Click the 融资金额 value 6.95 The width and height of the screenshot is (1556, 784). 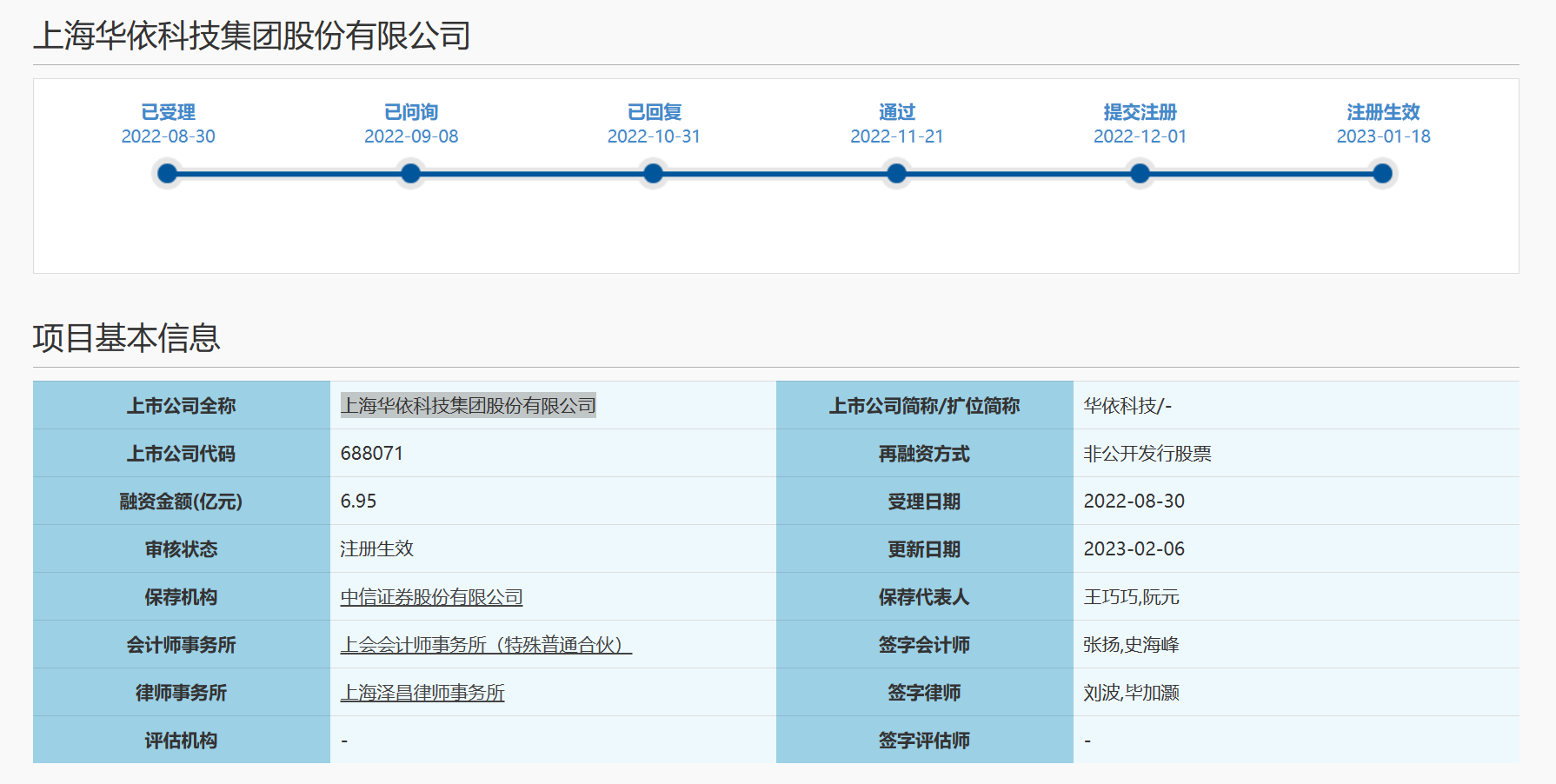[x=358, y=502]
